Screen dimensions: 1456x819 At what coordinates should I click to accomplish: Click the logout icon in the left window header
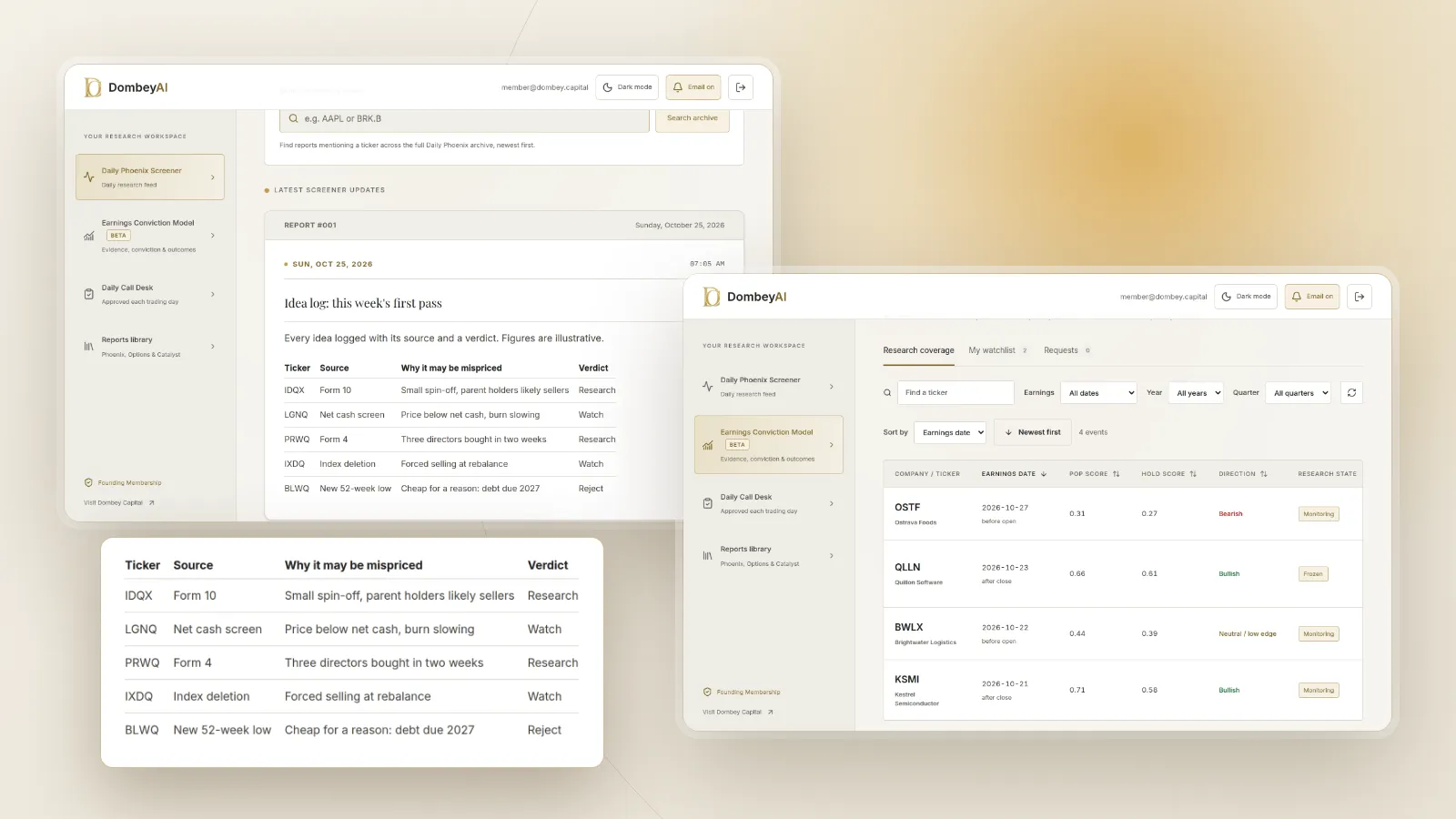(741, 87)
